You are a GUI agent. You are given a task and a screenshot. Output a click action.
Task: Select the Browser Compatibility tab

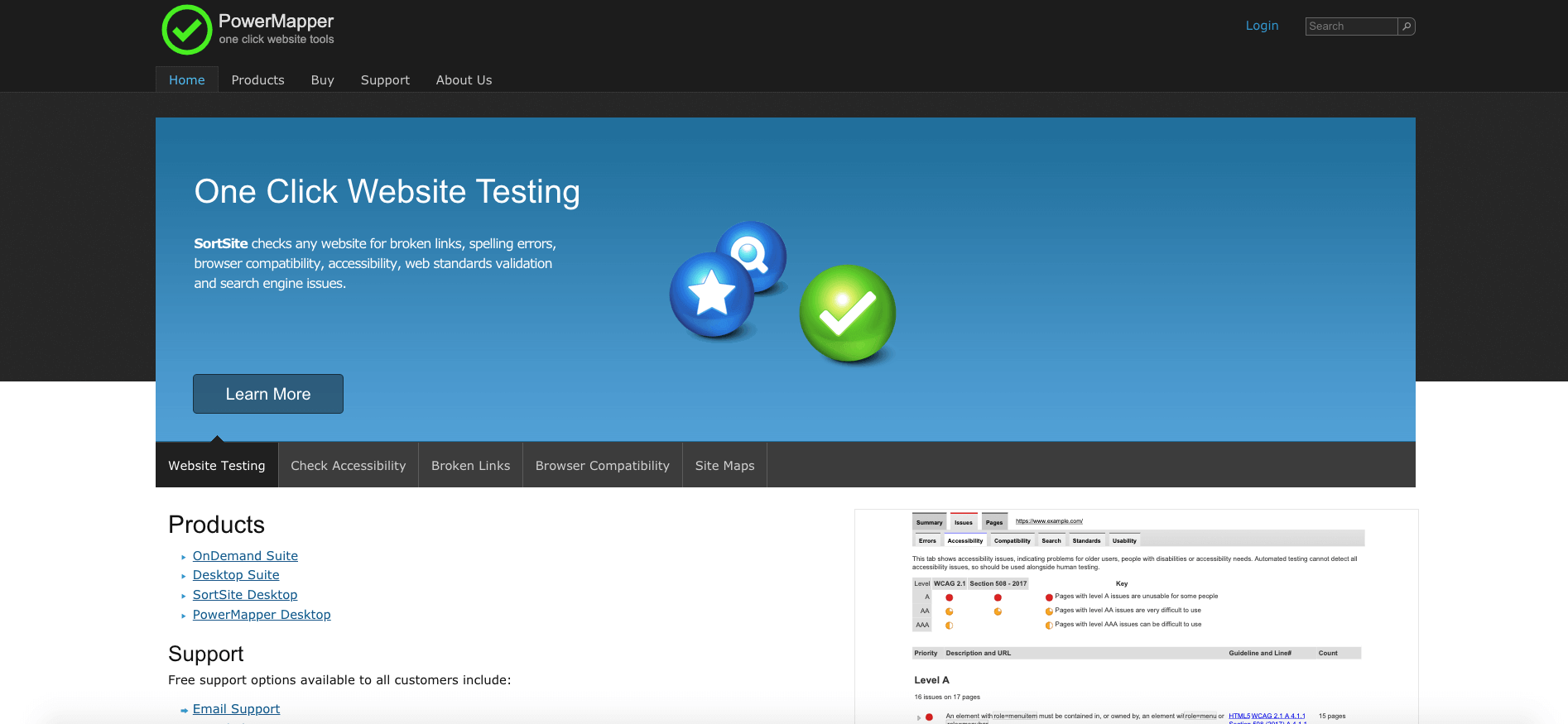point(602,466)
